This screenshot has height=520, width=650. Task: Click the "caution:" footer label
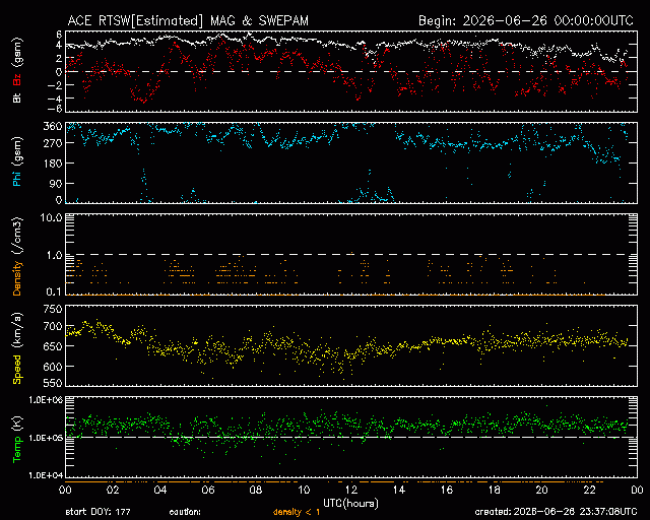coord(185,513)
